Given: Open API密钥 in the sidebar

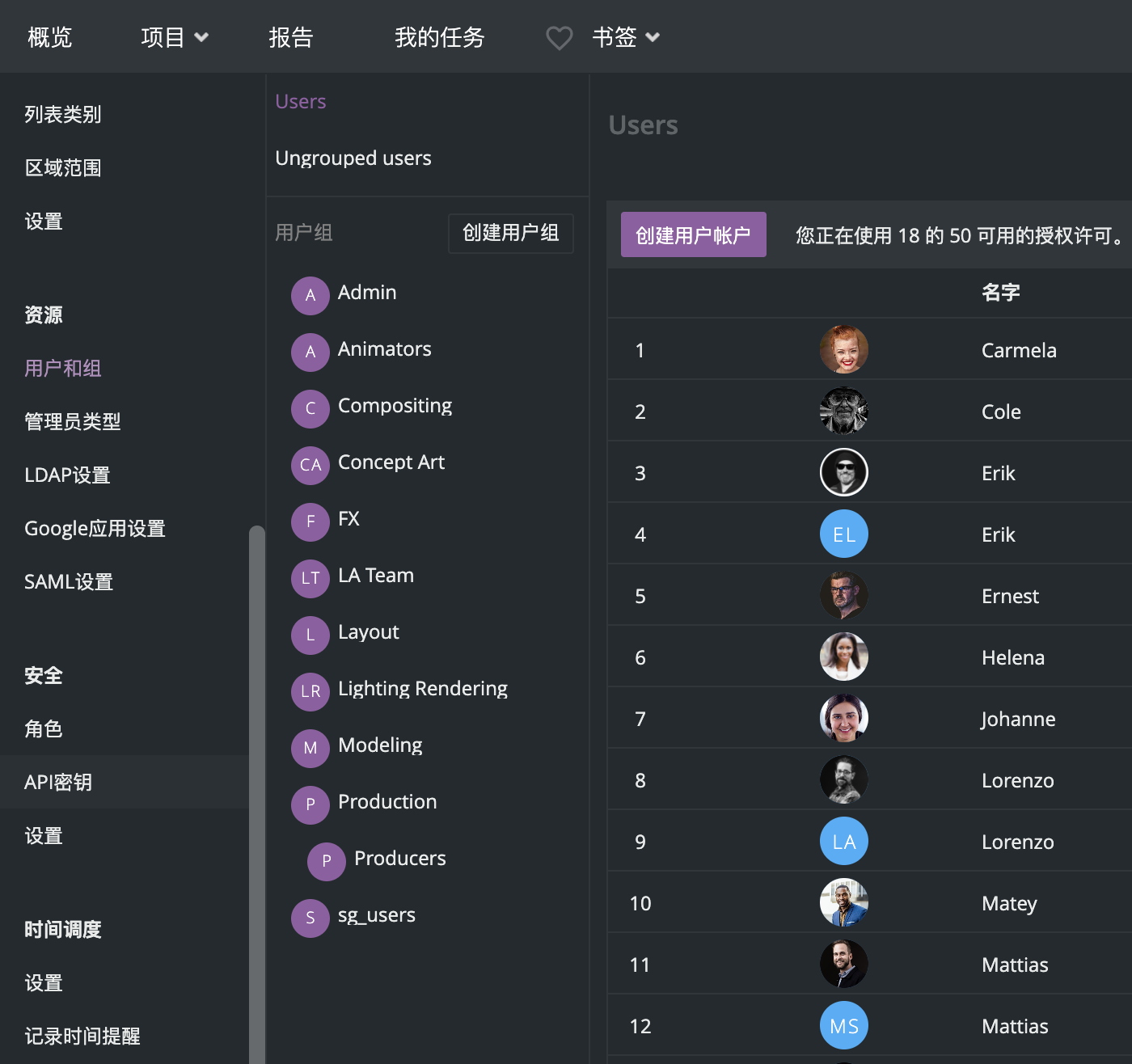Looking at the screenshot, I should click(x=58, y=782).
